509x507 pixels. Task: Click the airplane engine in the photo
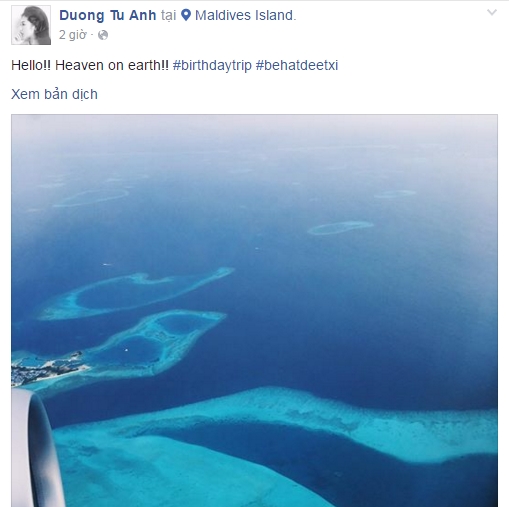[x=37, y=448]
